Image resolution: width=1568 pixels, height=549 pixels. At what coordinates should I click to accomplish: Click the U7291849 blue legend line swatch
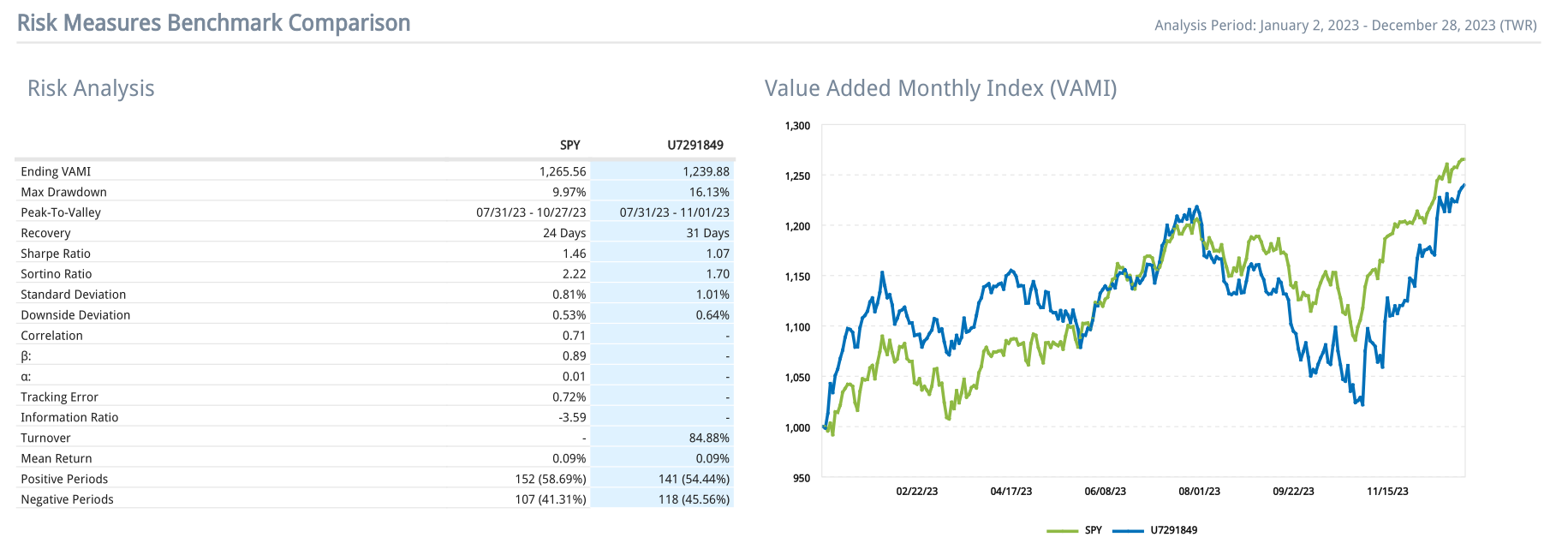pyautogui.click(x=1128, y=531)
